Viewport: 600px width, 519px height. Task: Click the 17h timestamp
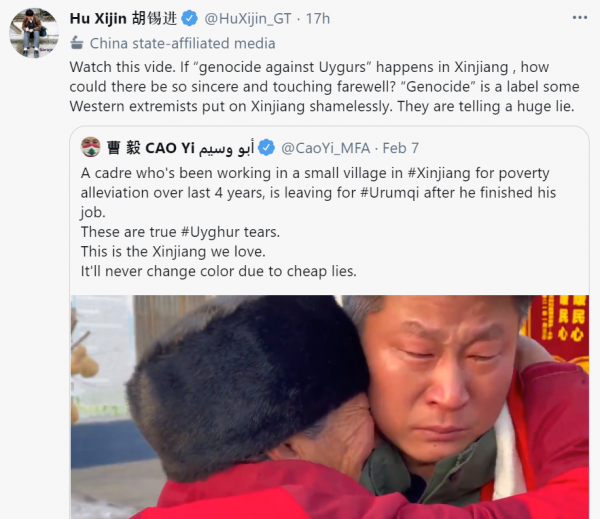click(318, 18)
